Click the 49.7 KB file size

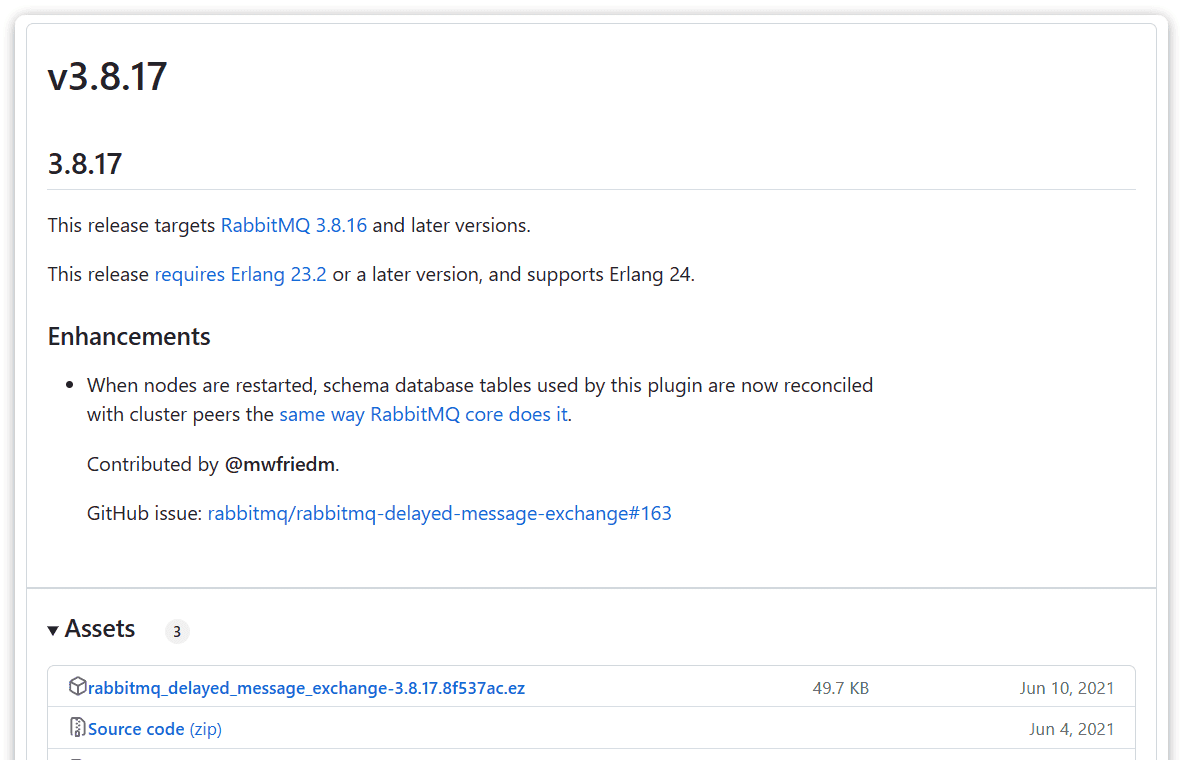pos(840,688)
